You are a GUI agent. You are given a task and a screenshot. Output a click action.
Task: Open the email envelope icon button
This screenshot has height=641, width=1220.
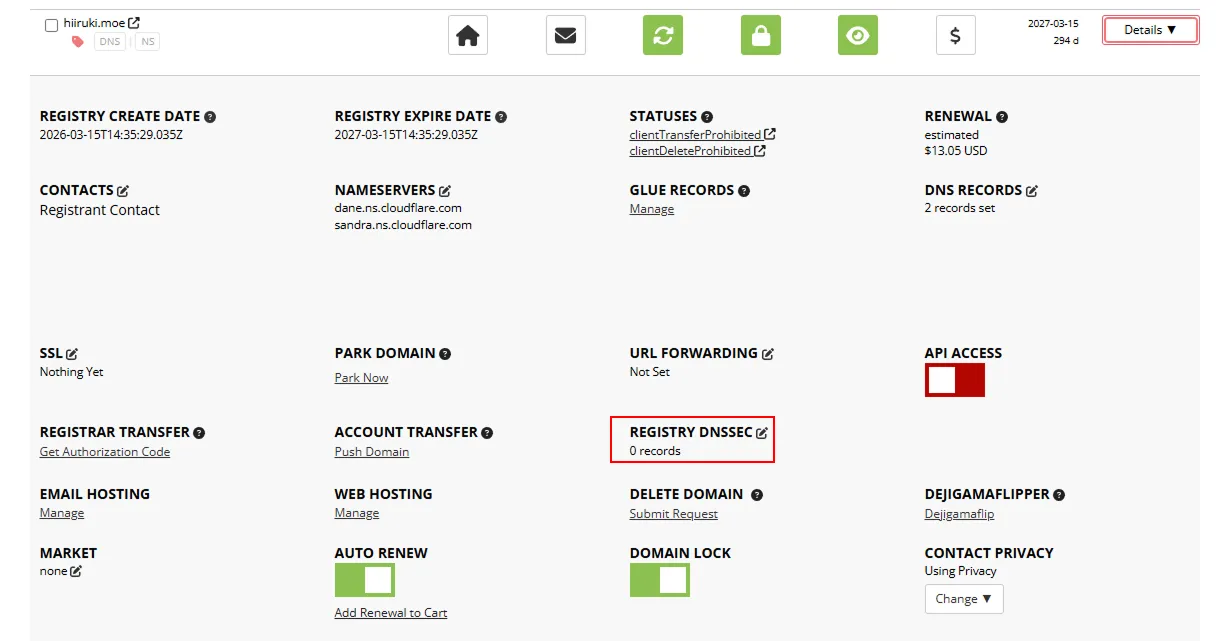pyautogui.click(x=566, y=35)
